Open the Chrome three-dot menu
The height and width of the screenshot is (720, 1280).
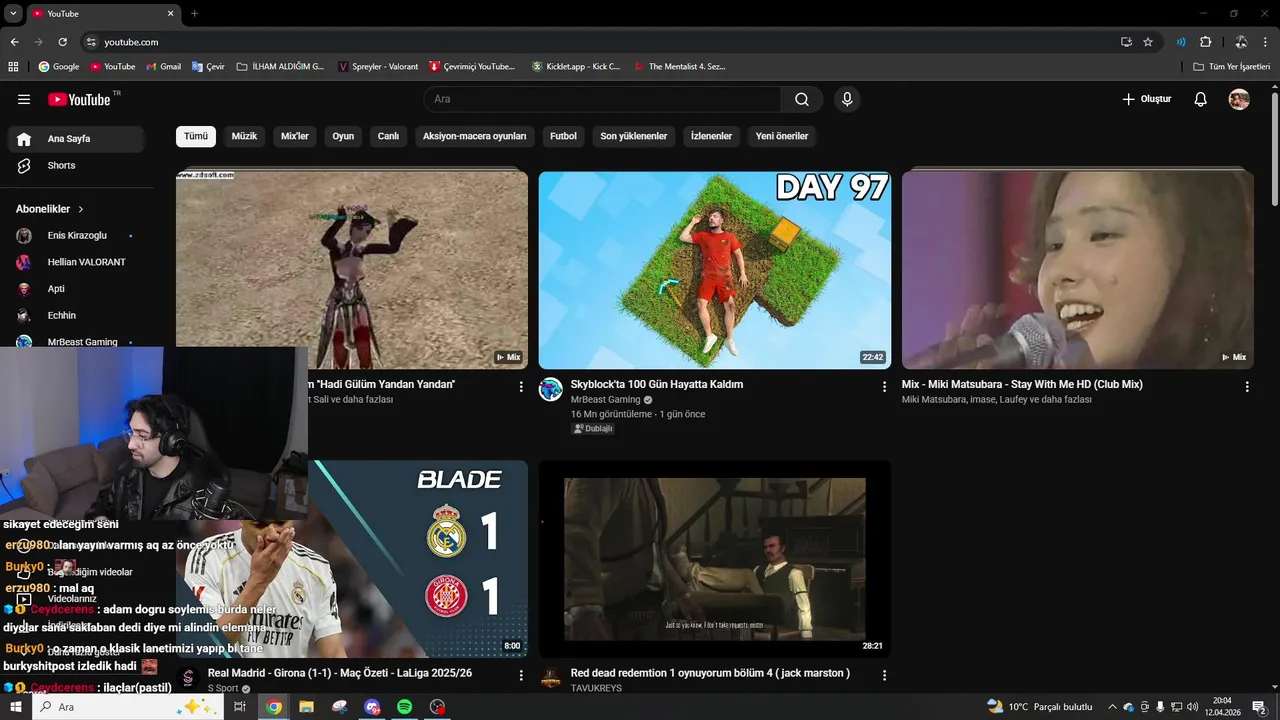[x=1266, y=42]
